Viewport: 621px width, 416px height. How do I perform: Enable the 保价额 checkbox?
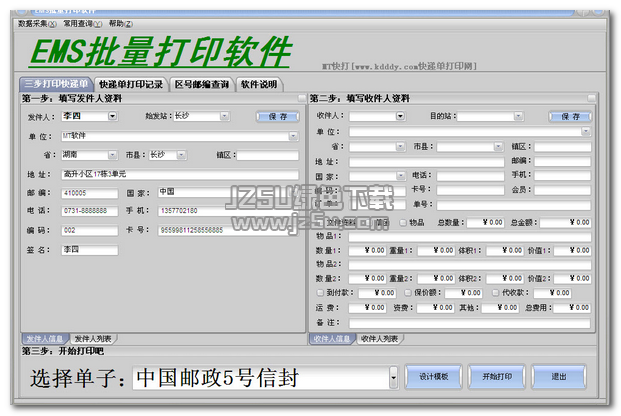(408, 292)
